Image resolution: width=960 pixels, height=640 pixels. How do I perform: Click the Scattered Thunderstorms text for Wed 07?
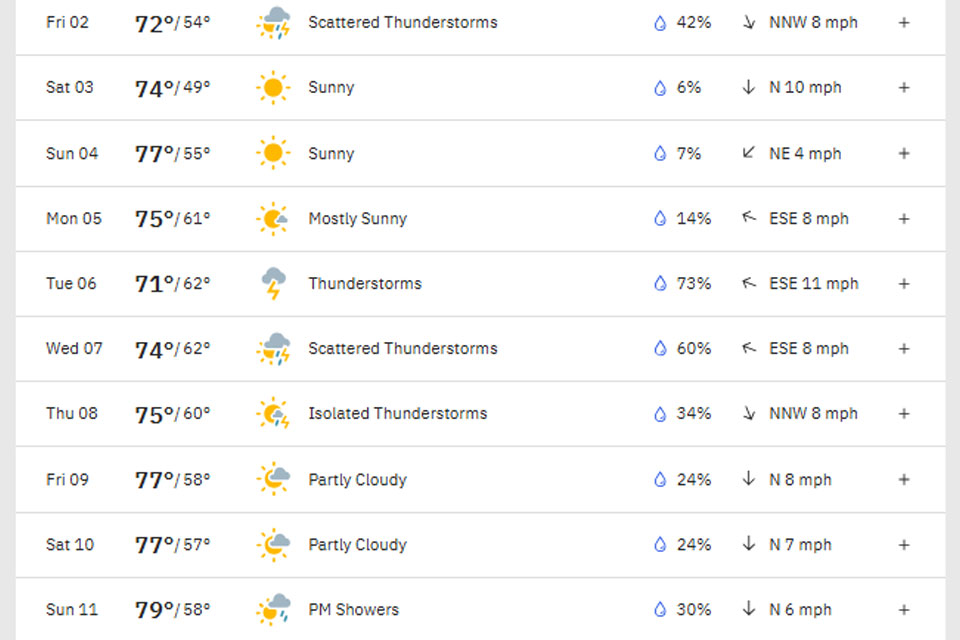pos(402,349)
